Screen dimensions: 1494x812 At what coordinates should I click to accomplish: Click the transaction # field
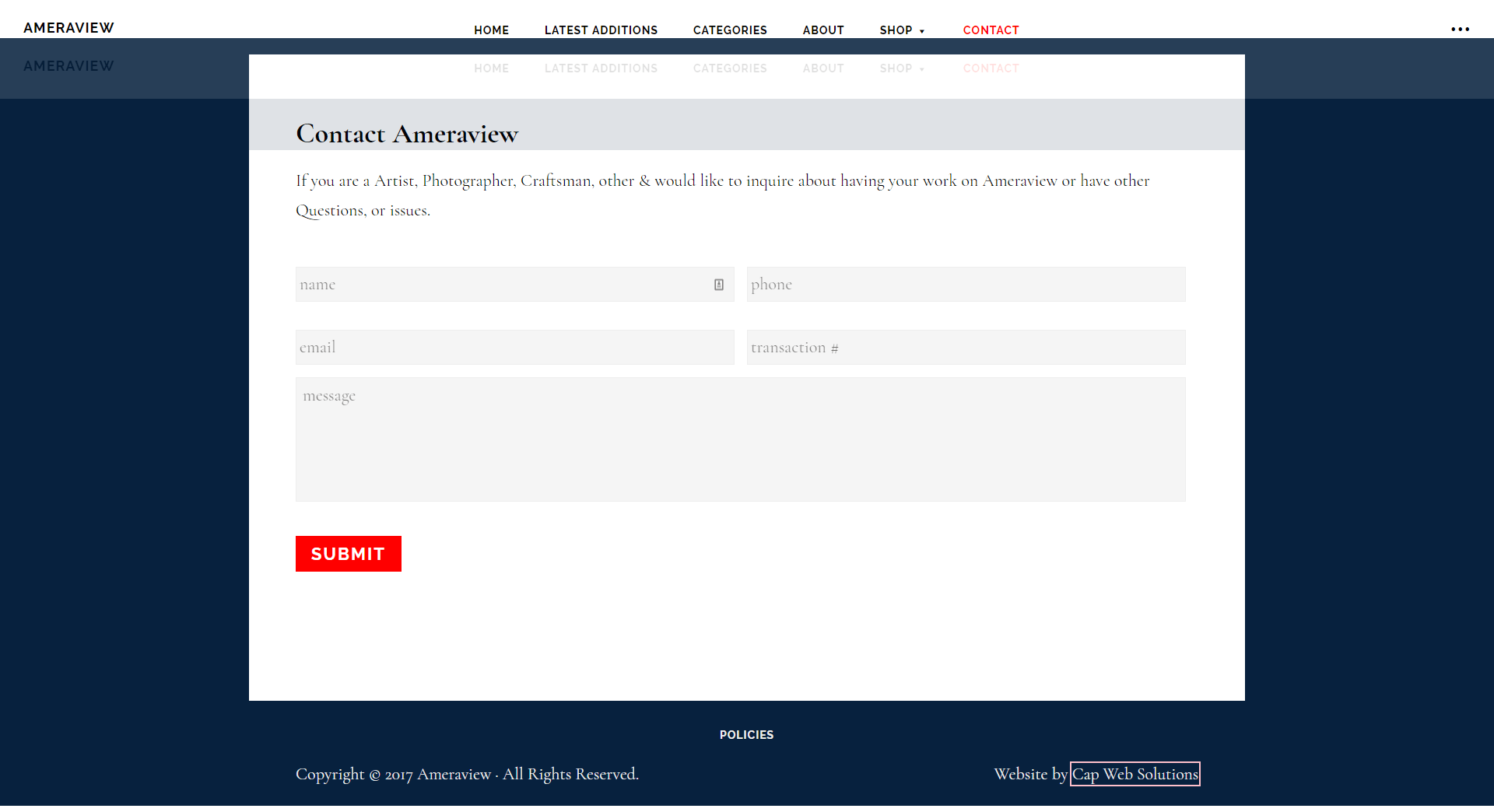966,348
